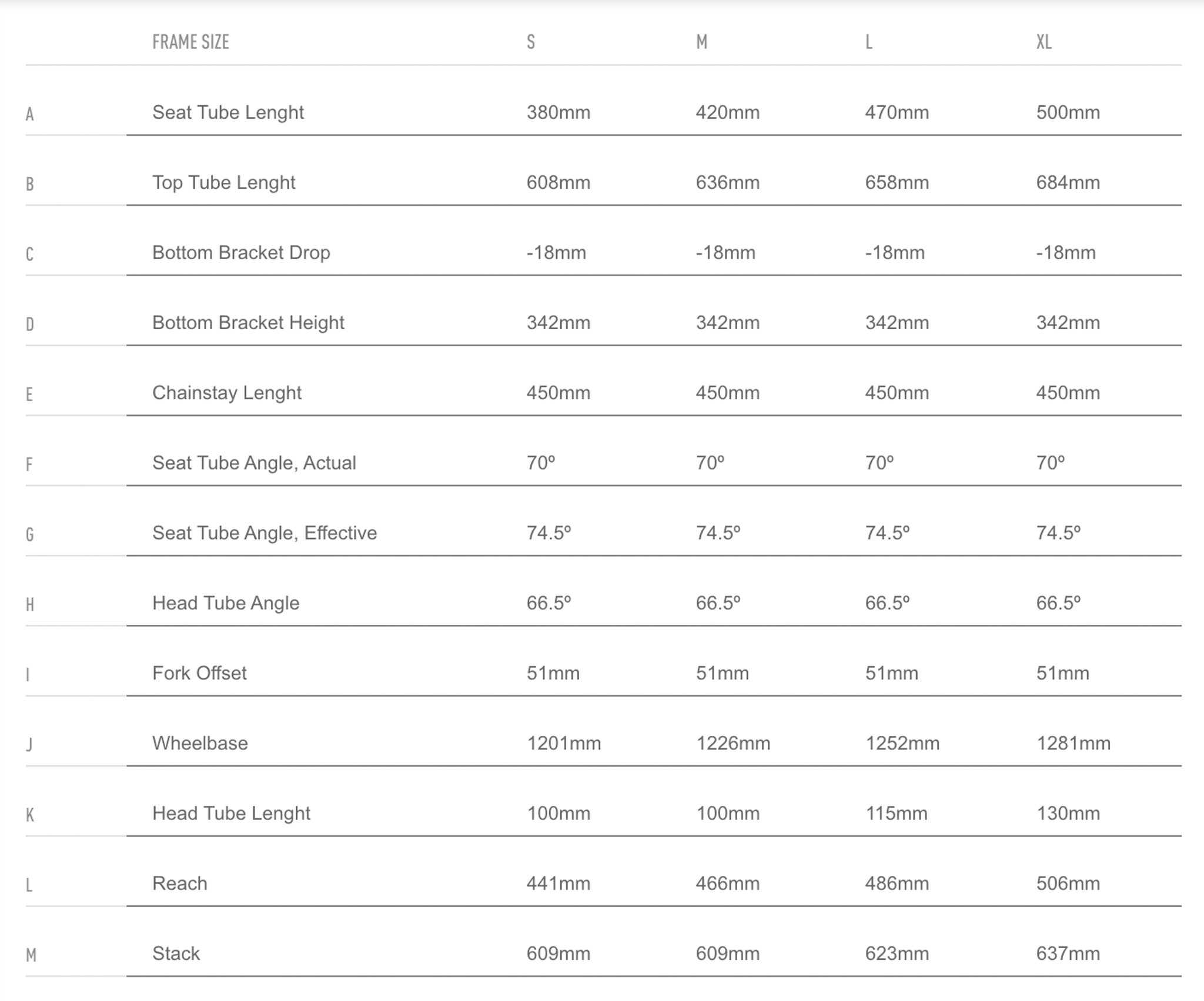
Task: Click the Seat Tube Angle, Effective label
Action: click(x=265, y=533)
